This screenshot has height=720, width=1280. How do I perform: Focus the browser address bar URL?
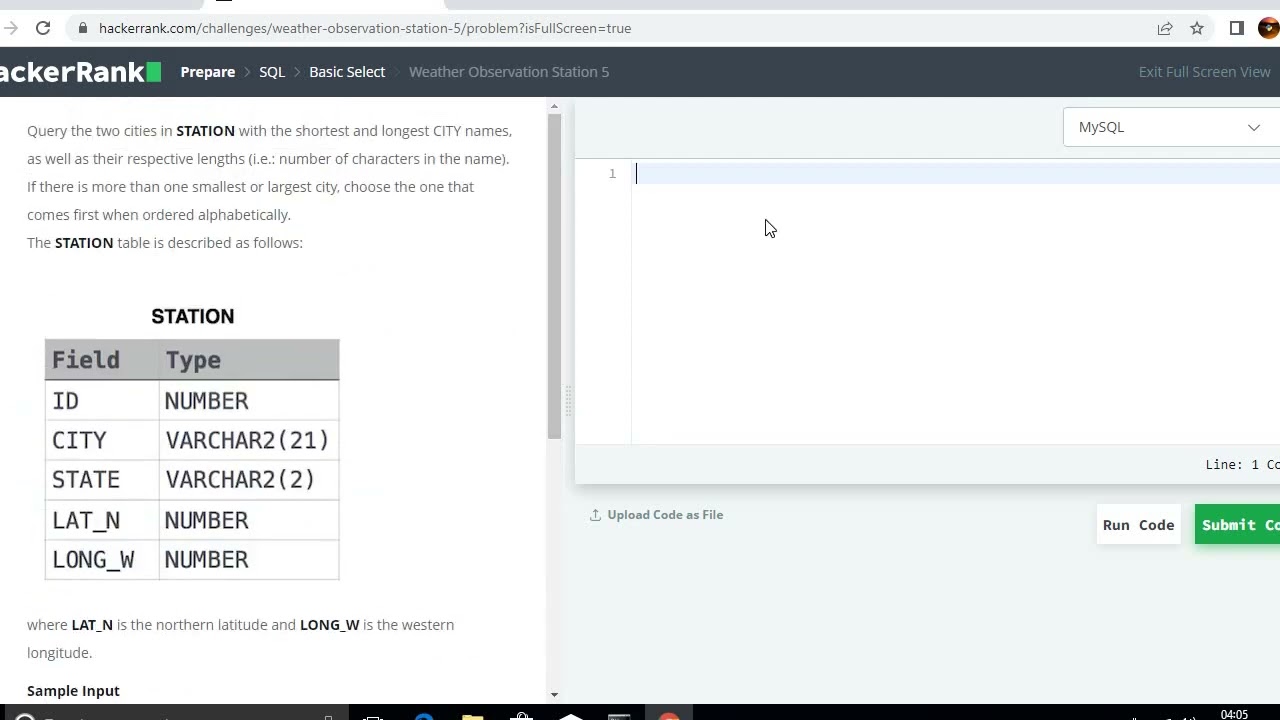tap(365, 28)
